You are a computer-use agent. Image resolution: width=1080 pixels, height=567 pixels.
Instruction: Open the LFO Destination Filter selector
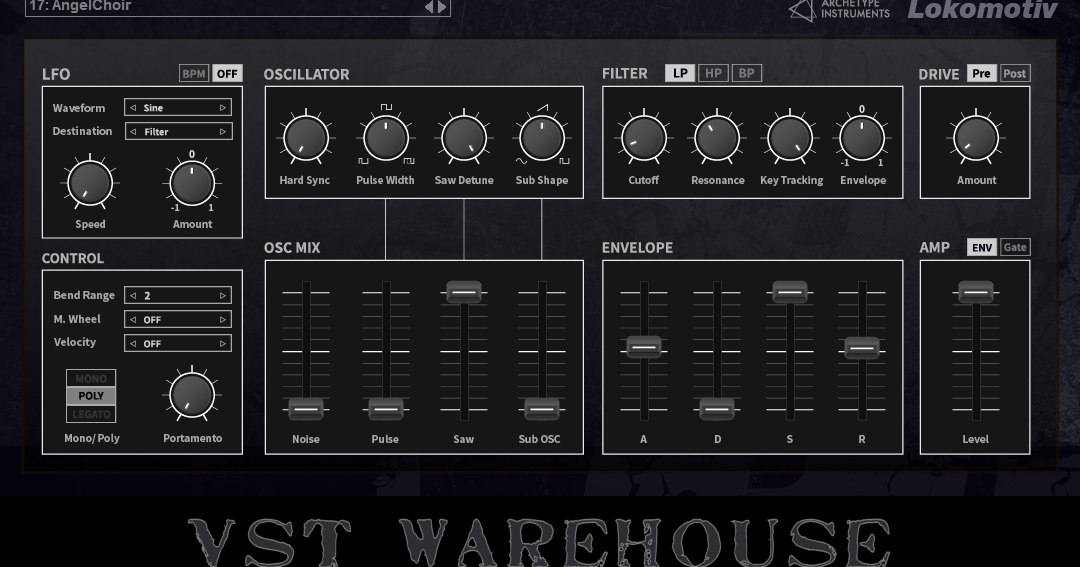[178, 132]
